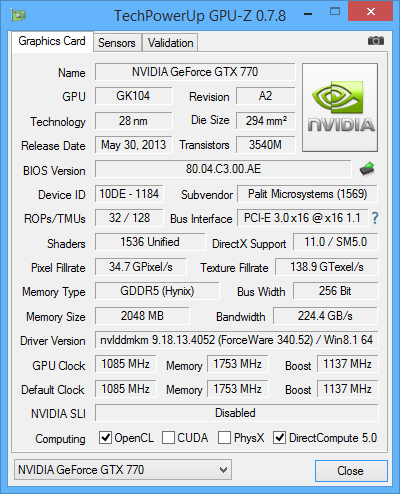Viewport: 400px width, 494px height.
Task: Close the window with the red X
Action: point(370,11)
